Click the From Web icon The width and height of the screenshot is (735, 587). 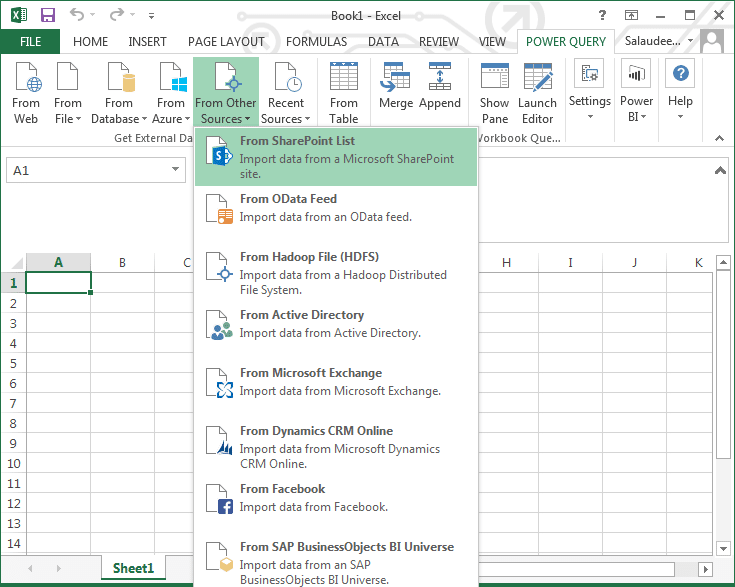click(x=26, y=93)
